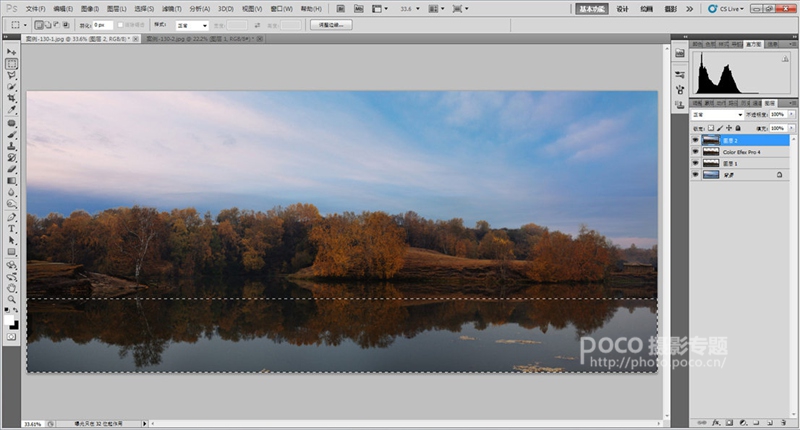This screenshot has width=800, height=430.
Task: Select the Move tool
Action: tap(11, 52)
